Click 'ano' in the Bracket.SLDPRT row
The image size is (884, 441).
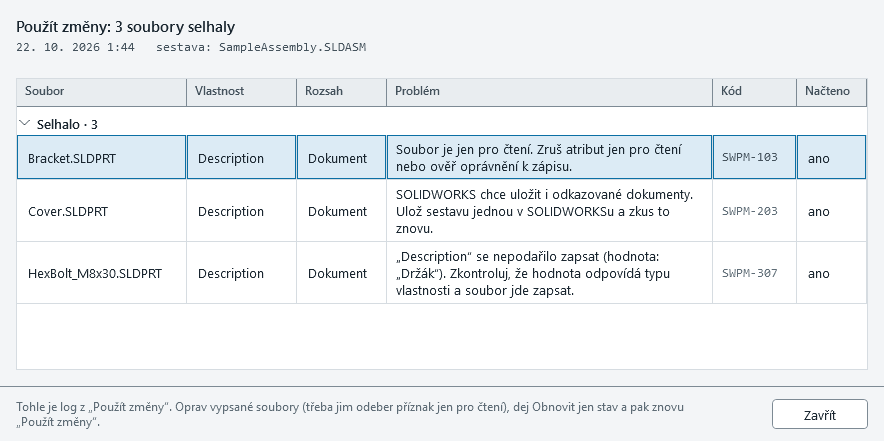pos(818,158)
